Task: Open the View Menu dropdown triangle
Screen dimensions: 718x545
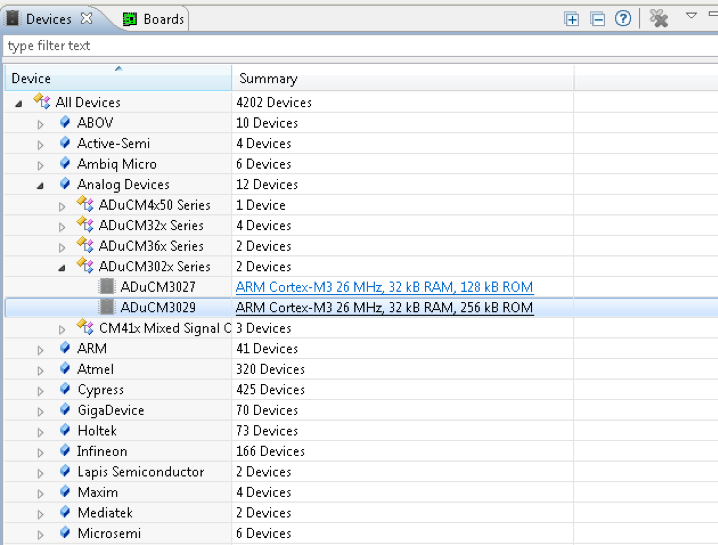Action: click(x=691, y=16)
